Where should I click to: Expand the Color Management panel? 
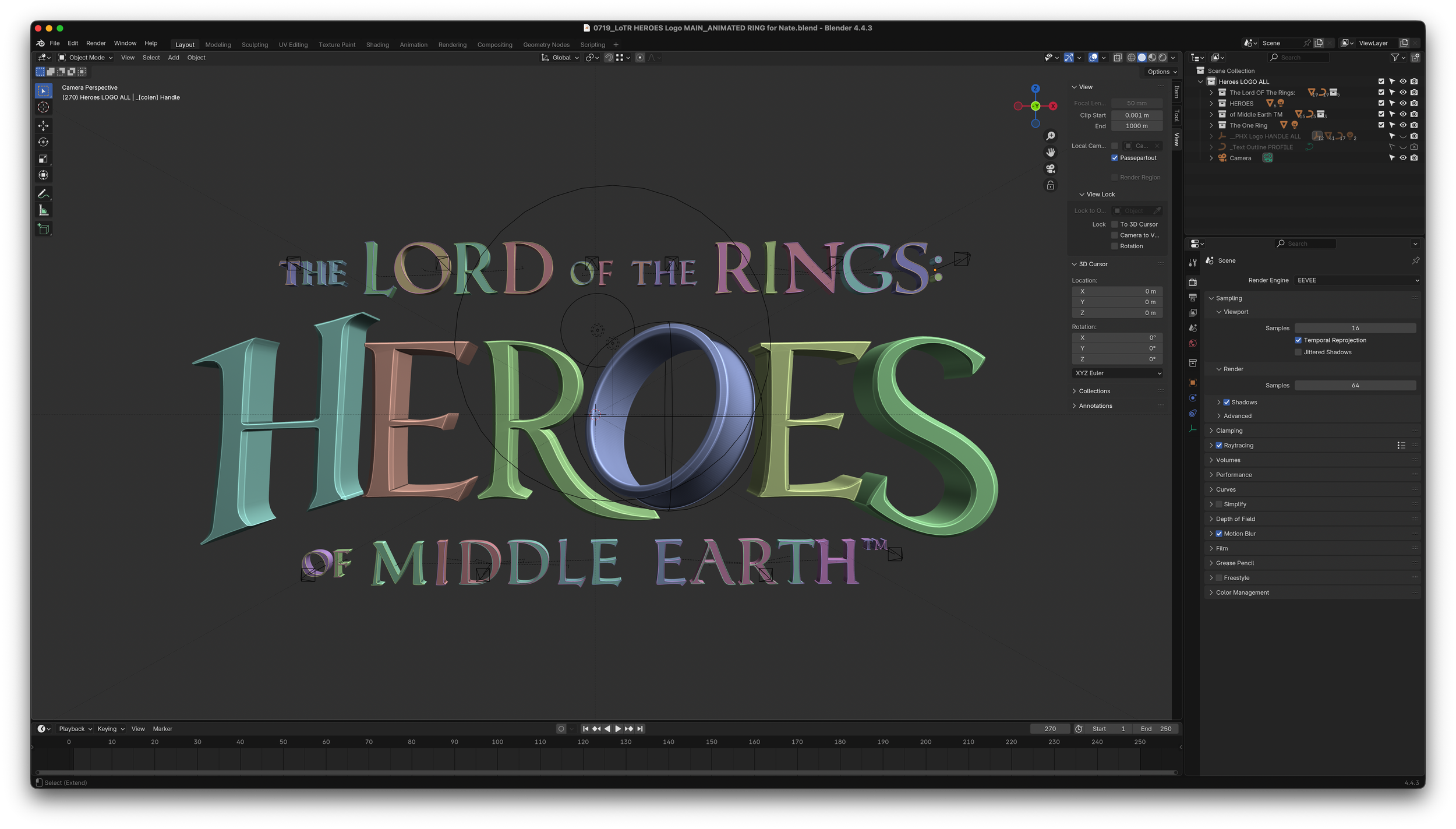tap(1242, 592)
